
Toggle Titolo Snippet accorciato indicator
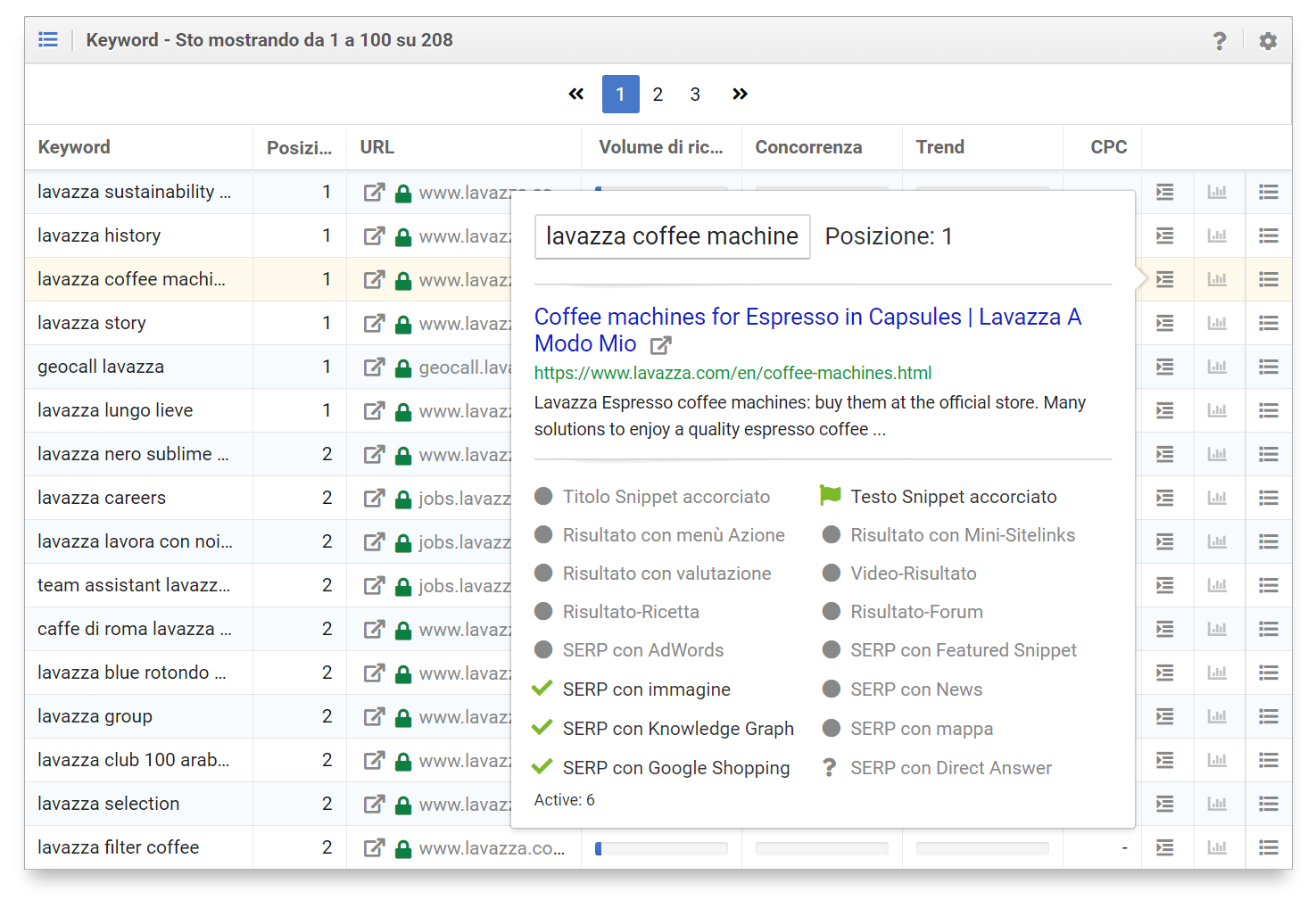543,496
